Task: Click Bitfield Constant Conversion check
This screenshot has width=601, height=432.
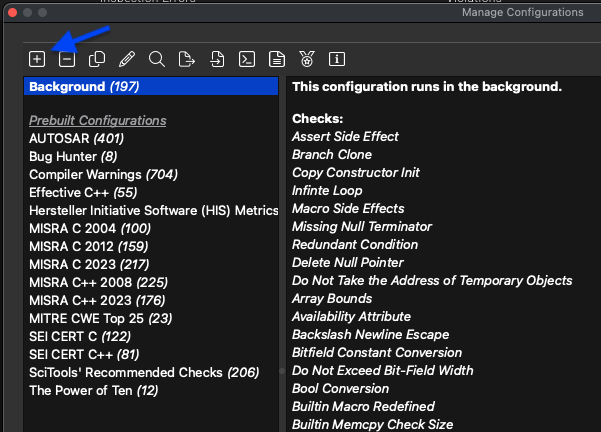Action: tap(377, 353)
